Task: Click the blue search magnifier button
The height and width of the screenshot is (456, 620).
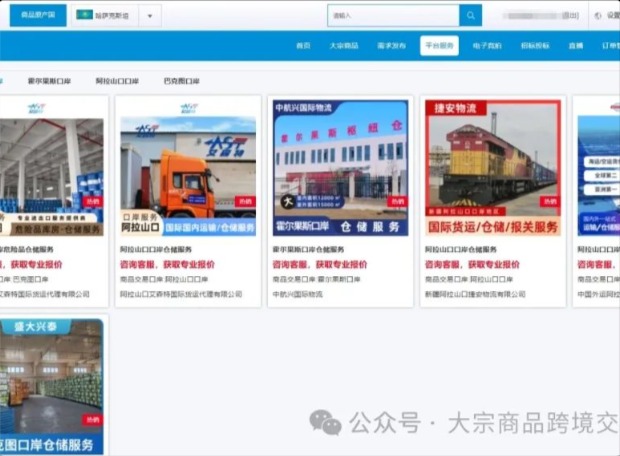Action: 471,15
